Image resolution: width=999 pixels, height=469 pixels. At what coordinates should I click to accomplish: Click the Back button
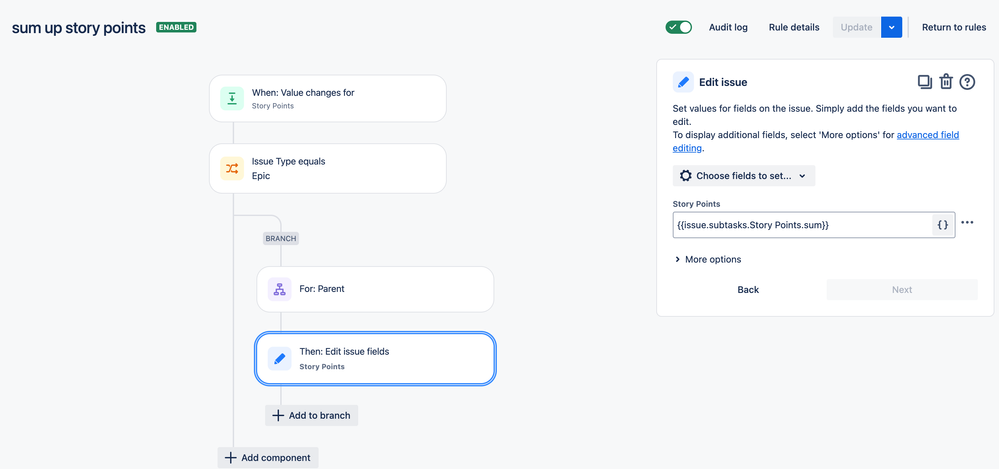tap(748, 289)
